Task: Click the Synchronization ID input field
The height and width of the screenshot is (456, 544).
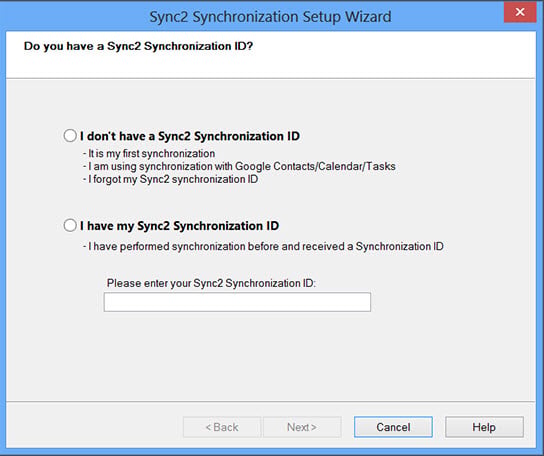Action: [x=237, y=302]
